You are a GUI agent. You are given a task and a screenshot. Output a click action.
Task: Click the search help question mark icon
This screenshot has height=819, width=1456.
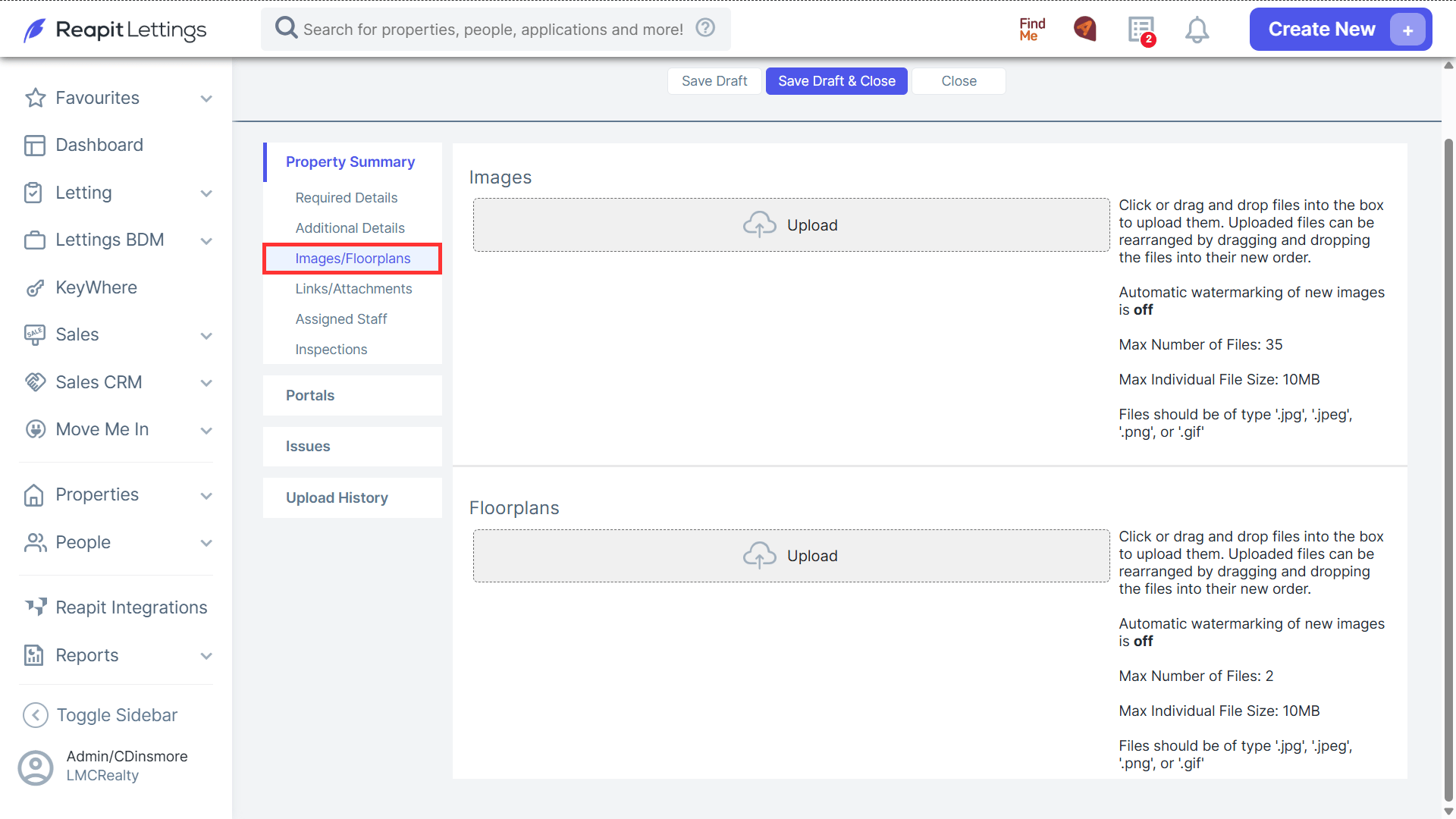click(705, 28)
